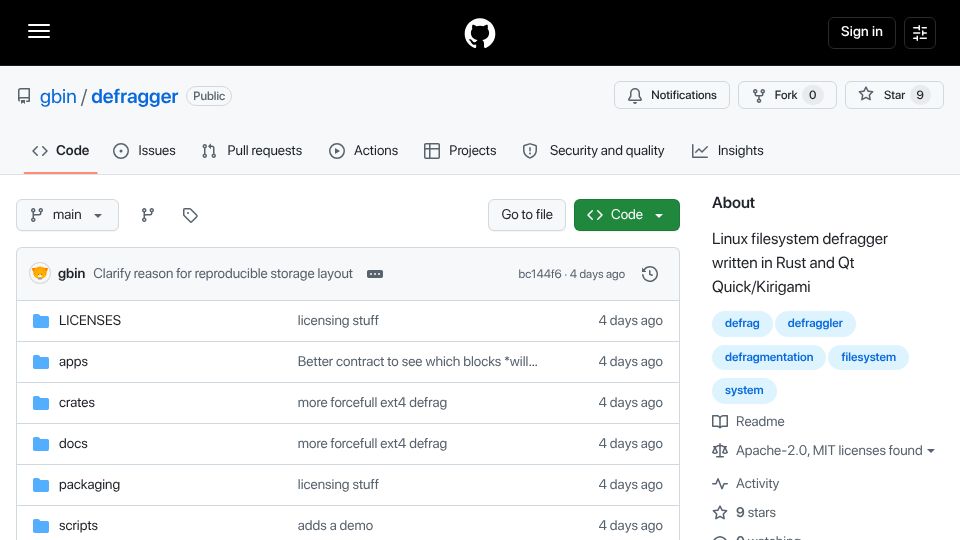The image size is (960, 540).
Task: Select the filesystem topic tag
Action: pyautogui.click(x=868, y=357)
